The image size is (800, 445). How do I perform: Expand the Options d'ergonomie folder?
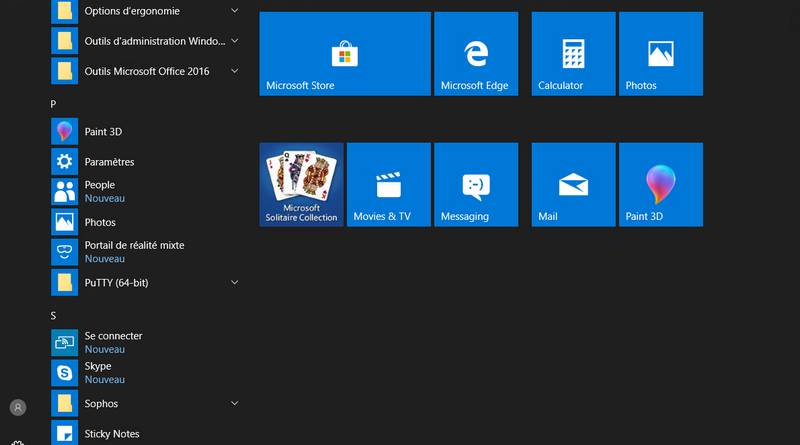coord(234,11)
